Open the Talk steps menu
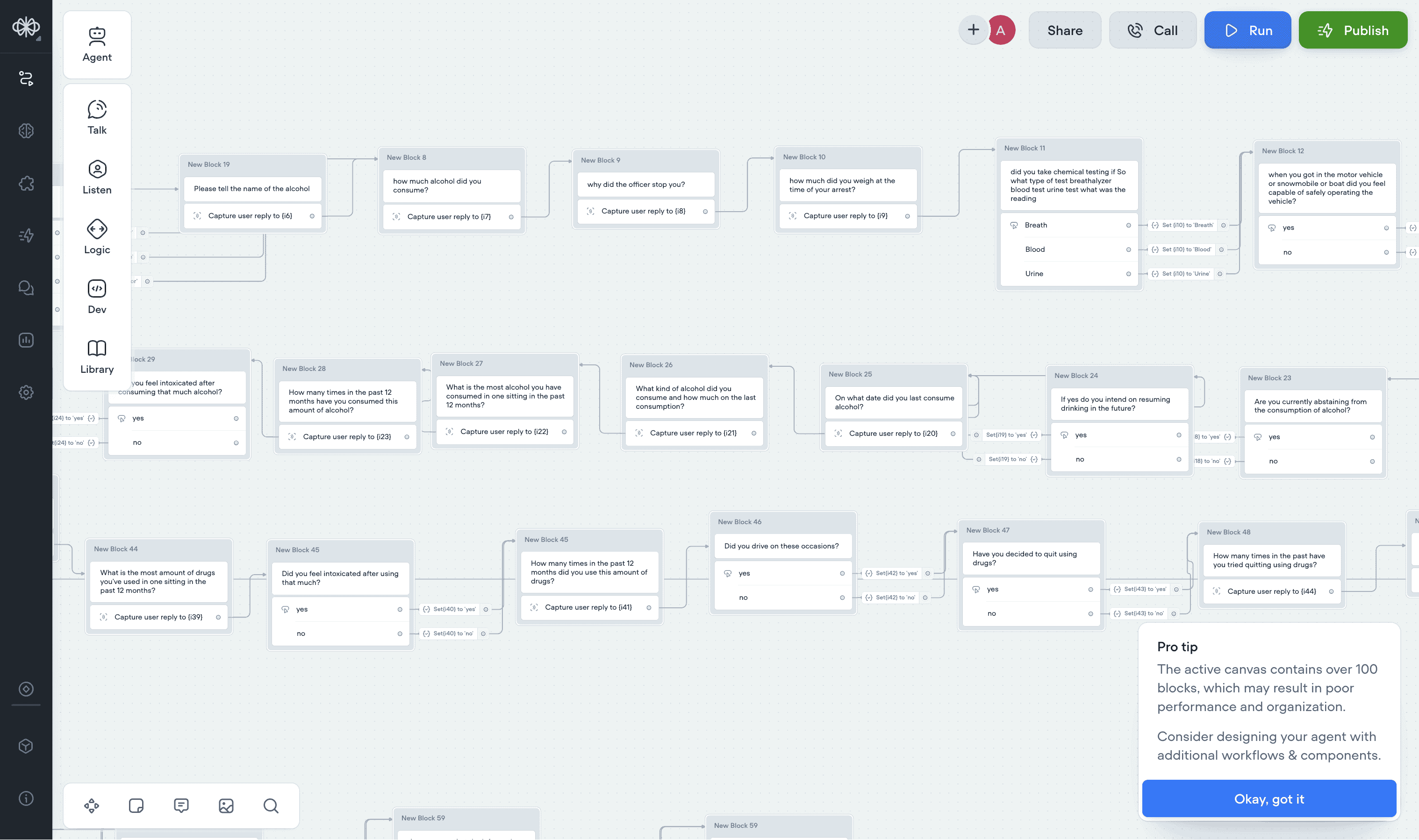 (97, 117)
